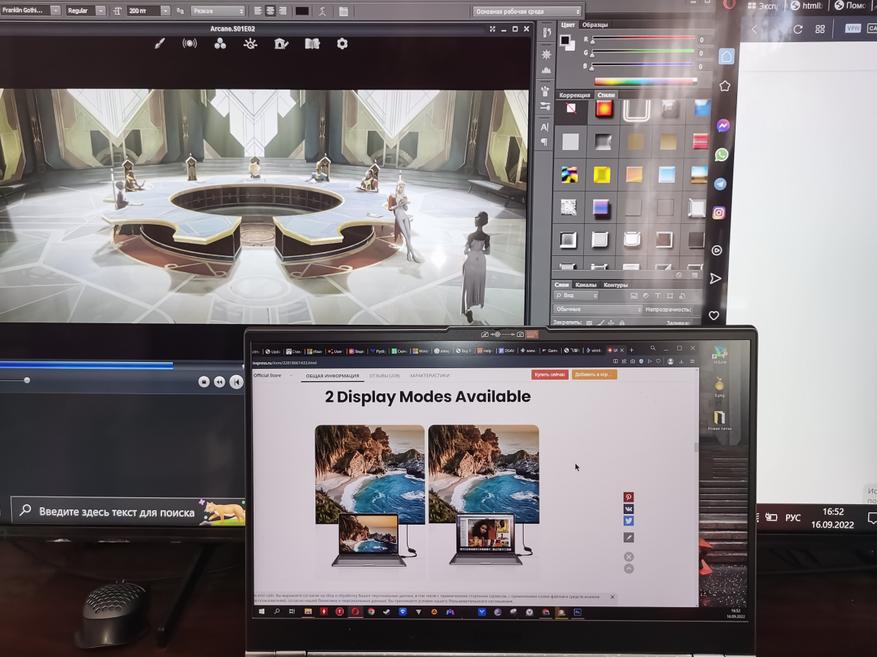This screenshot has height=657, width=877.
Task: Select the 'ОБЩАЯ ИНФОРМАЦИЯ' tab on the laptop page
Action: click(333, 376)
